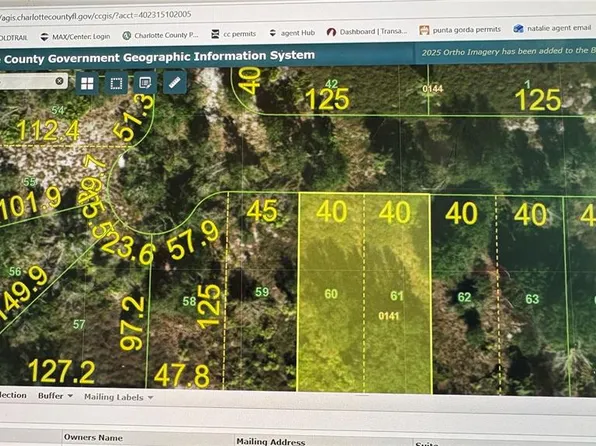Click the browser address bar URL
The height and width of the screenshot is (446, 596).
(x=96, y=16)
